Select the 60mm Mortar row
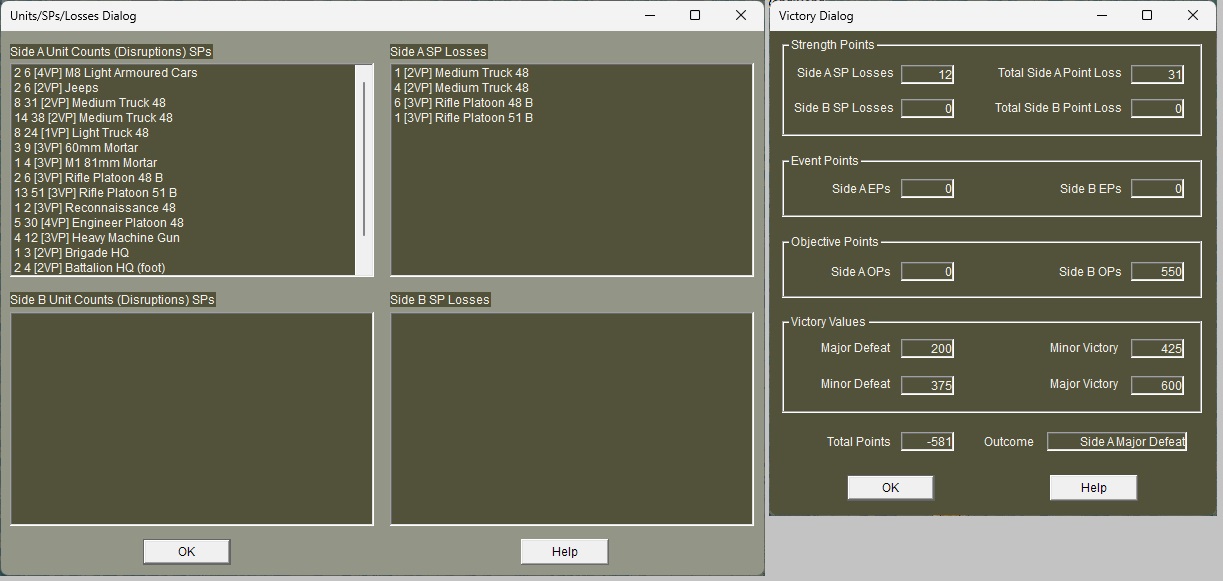 (x=184, y=148)
